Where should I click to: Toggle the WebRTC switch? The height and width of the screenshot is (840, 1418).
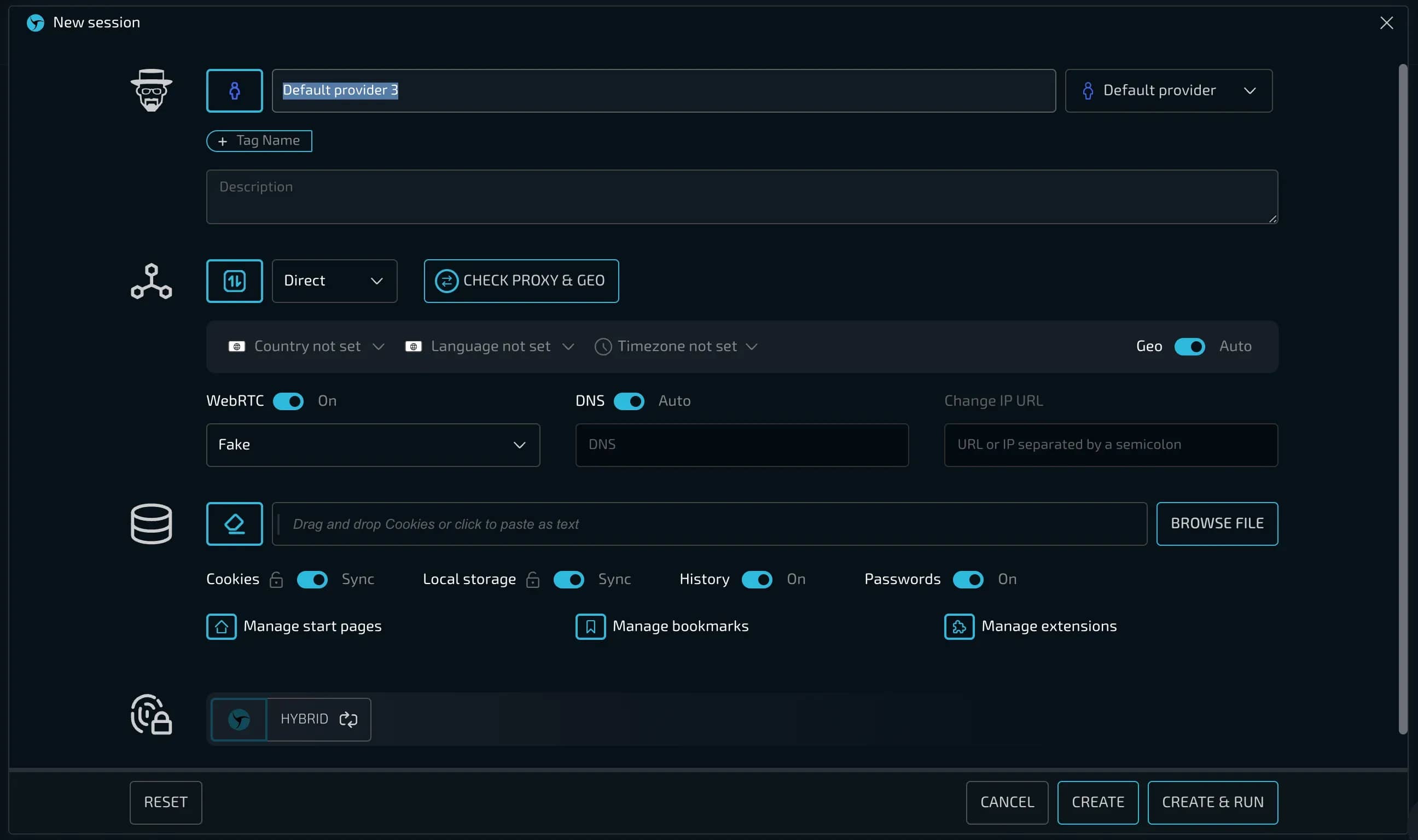pyautogui.click(x=288, y=401)
